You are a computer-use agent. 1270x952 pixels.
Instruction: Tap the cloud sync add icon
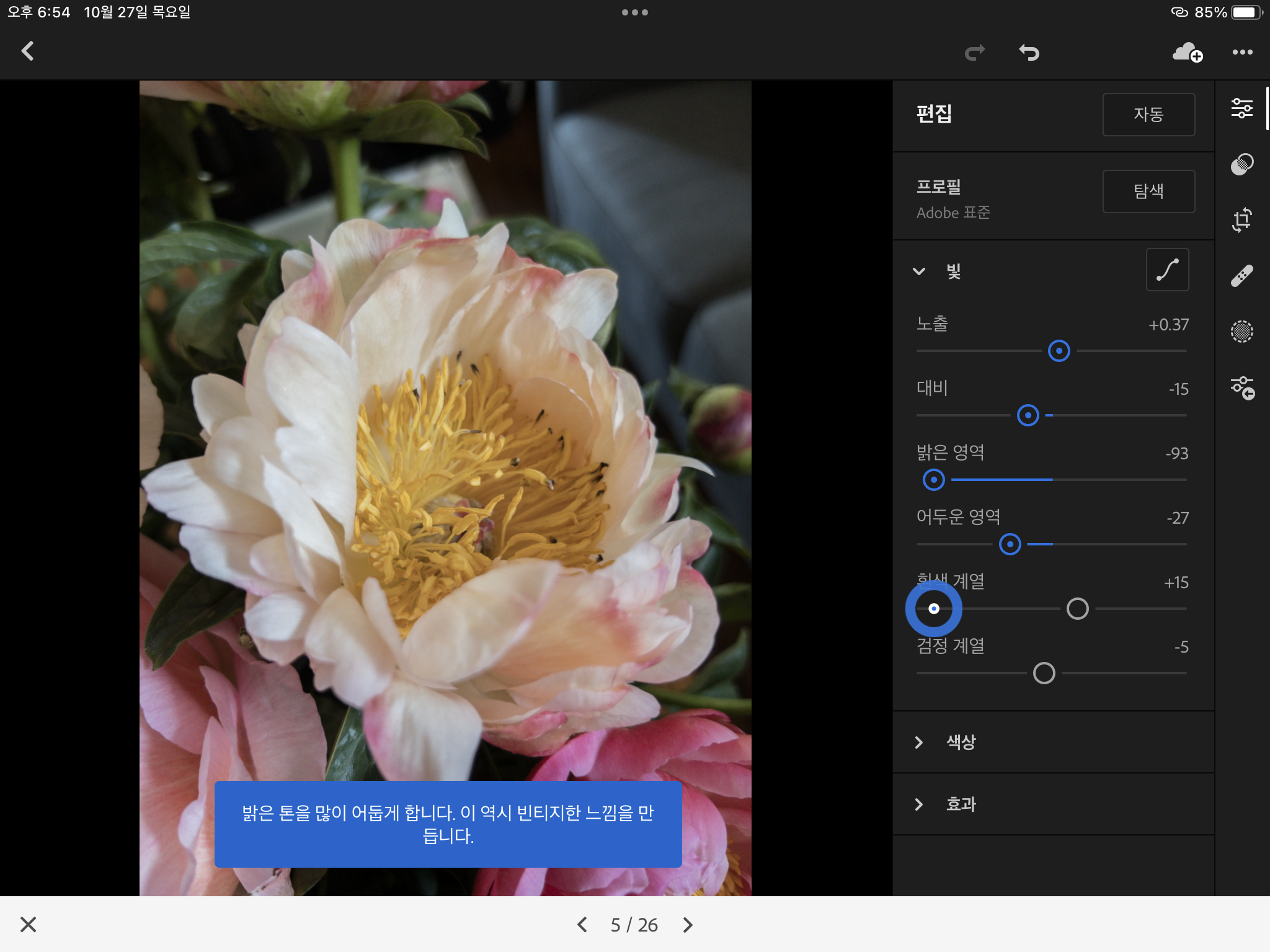(1187, 53)
